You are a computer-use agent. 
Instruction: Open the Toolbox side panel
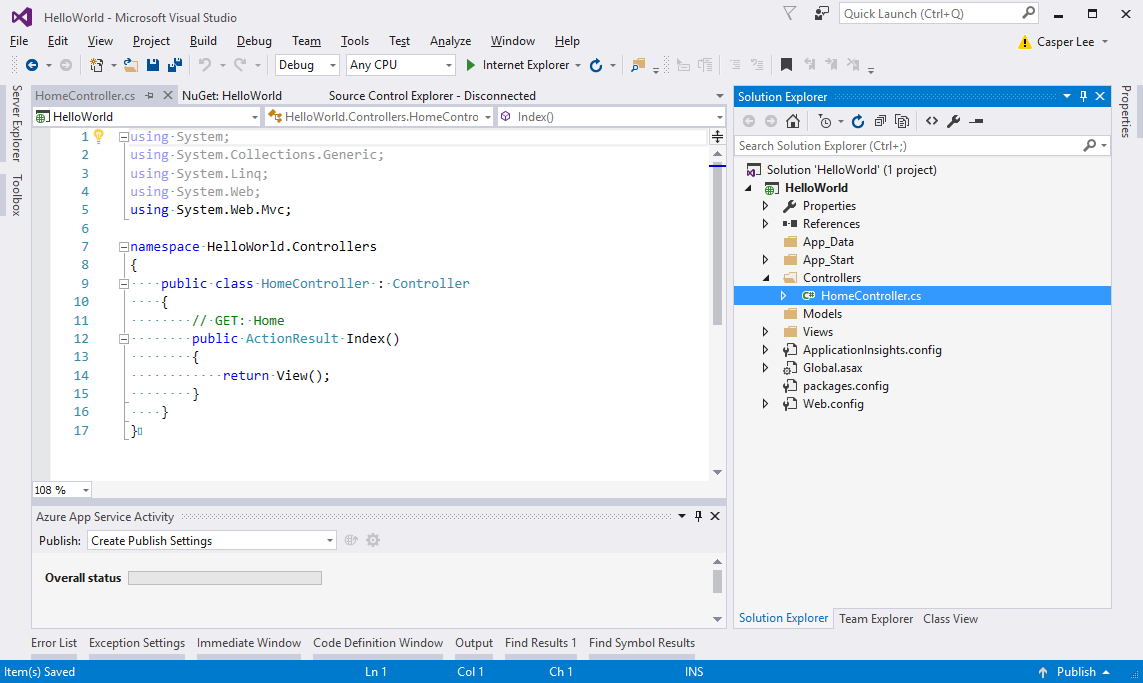click(16, 195)
